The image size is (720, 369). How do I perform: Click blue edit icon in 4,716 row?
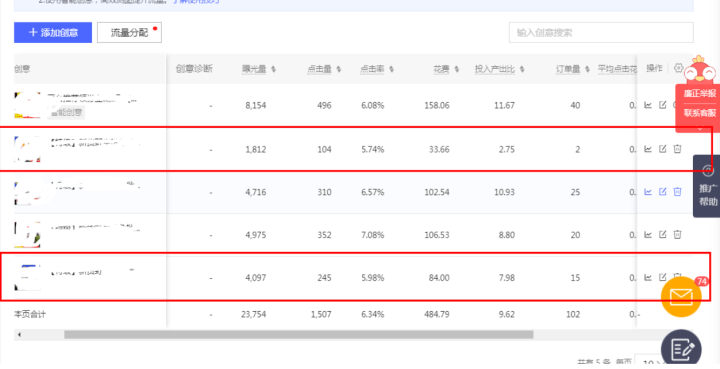(x=663, y=191)
